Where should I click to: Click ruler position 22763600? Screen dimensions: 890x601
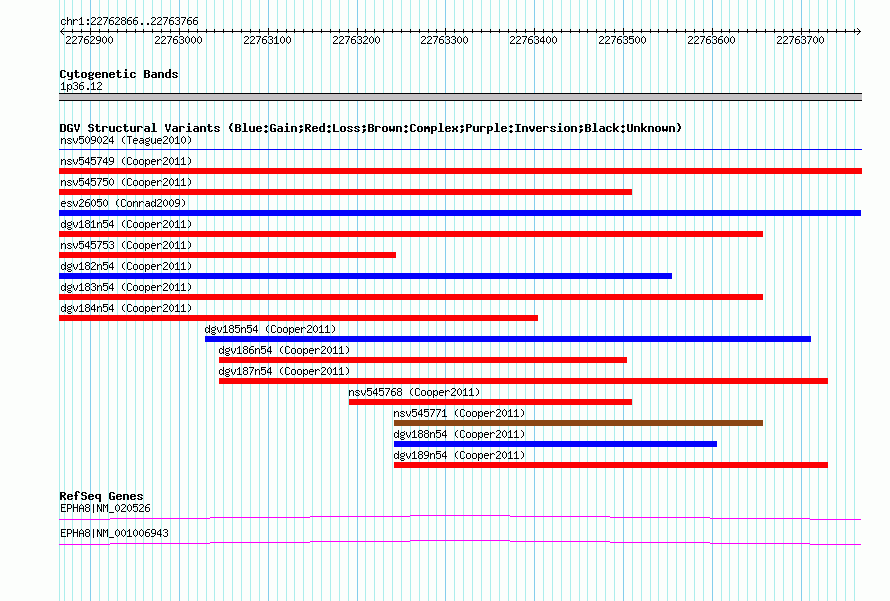coord(711,40)
